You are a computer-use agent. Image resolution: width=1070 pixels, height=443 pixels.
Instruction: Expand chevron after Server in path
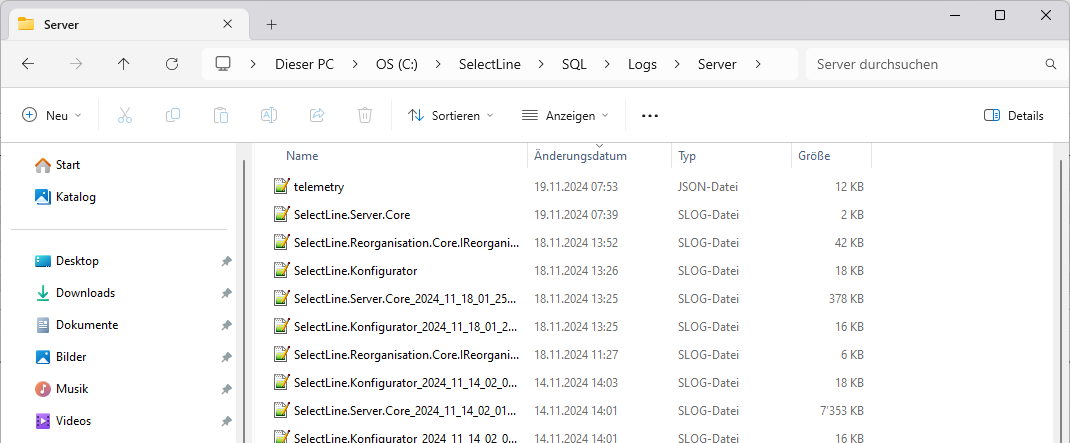(x=757, y=64)
